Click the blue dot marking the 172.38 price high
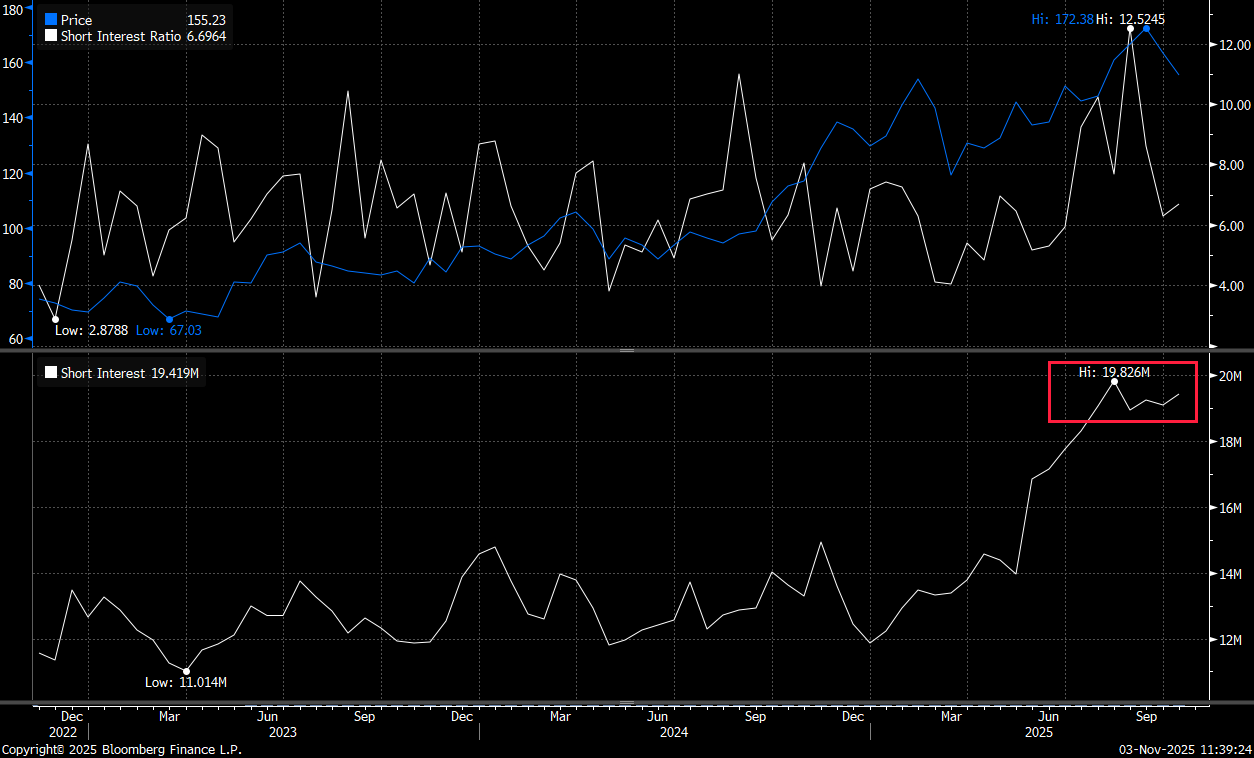Screen dimensions: 1254x758 [1146, 29]
